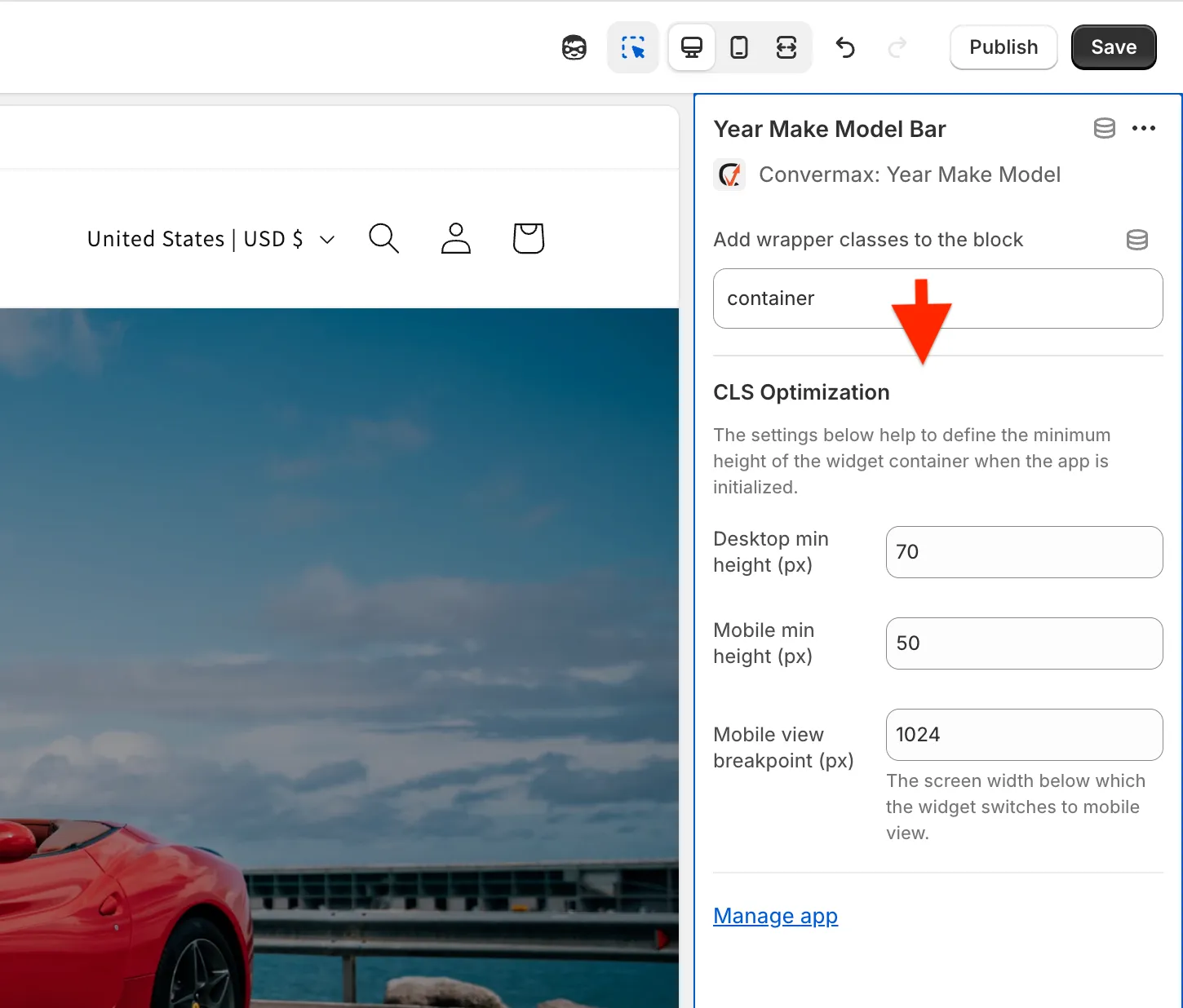The height and width of the screenshot is (1008, 1183).
Task: Save the theme changes
Action: [1114, 47]
